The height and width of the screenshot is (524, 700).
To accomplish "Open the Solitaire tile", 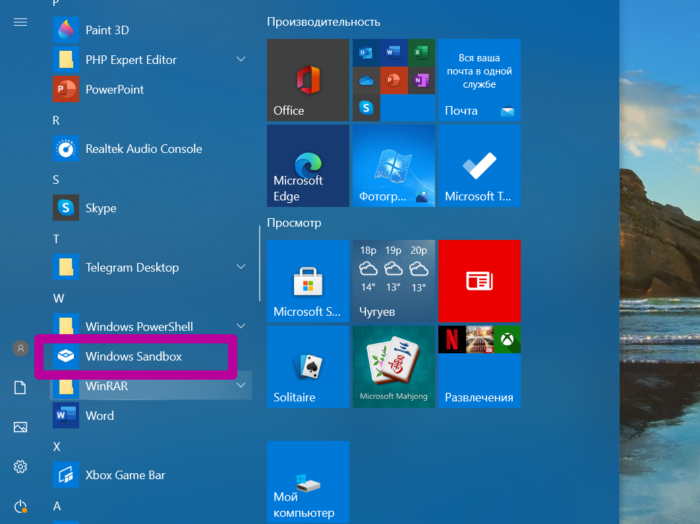I will pos(308,366).
